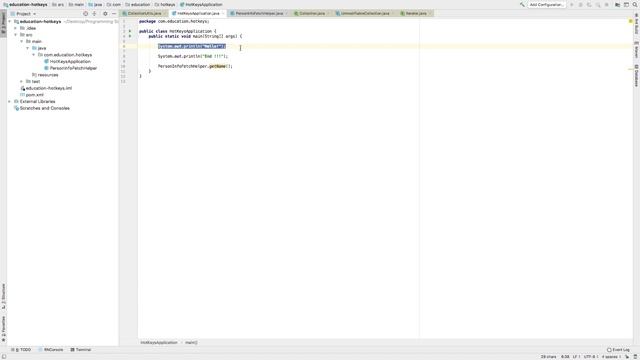Switch to the UnmodifiableCollection.java tab
Image resolution: width=640 pixels, height=360 pixels.
tap(365, 13)
